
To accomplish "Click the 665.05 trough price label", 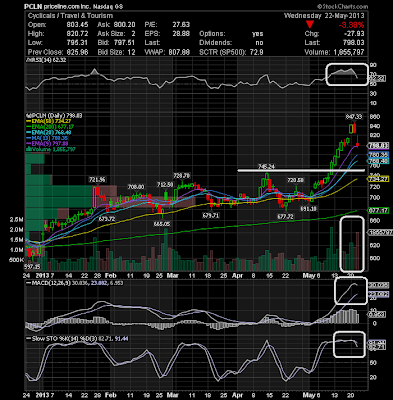I will [x=162, y=224].
